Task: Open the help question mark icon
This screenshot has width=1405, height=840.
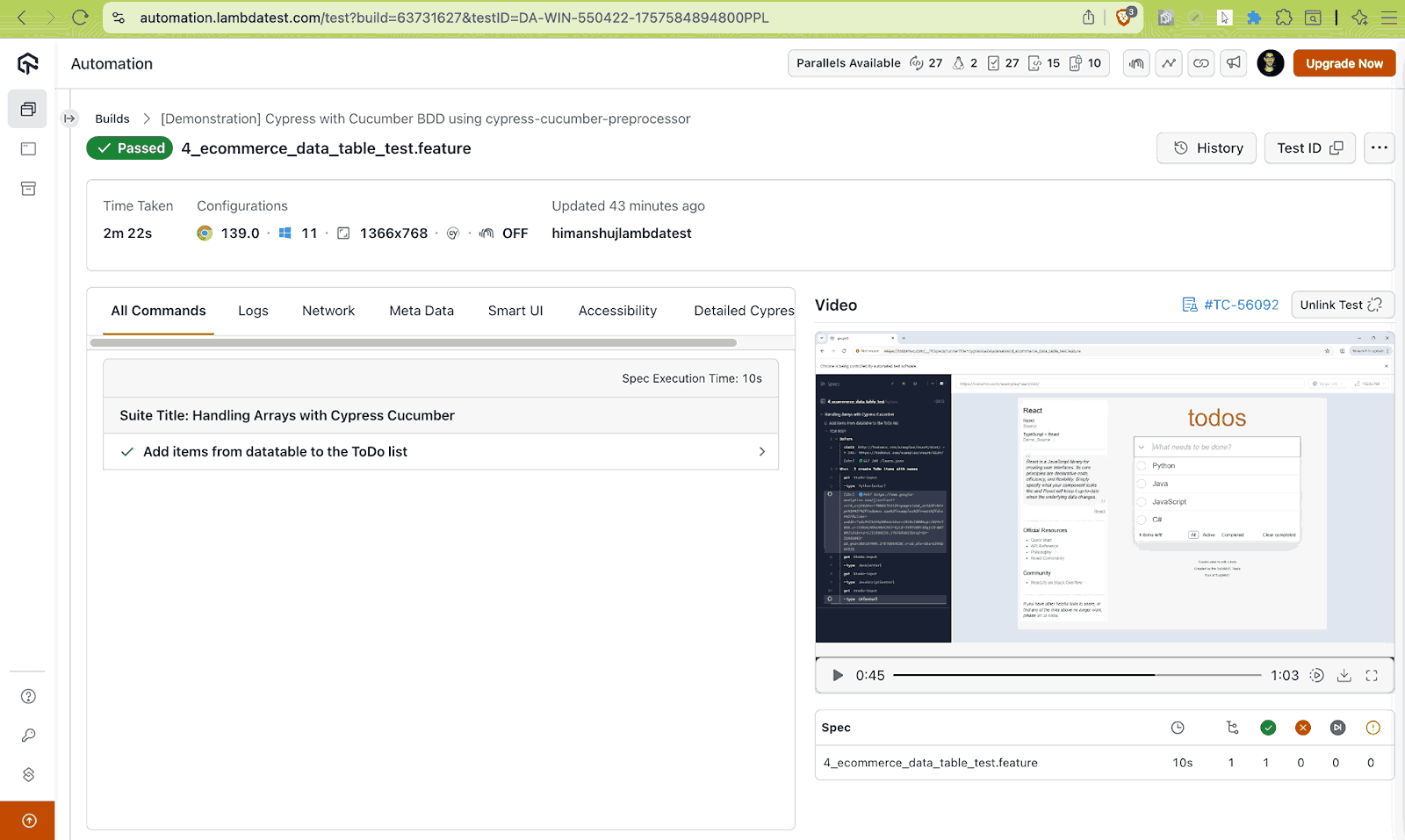Action: [x=27, y=696]
